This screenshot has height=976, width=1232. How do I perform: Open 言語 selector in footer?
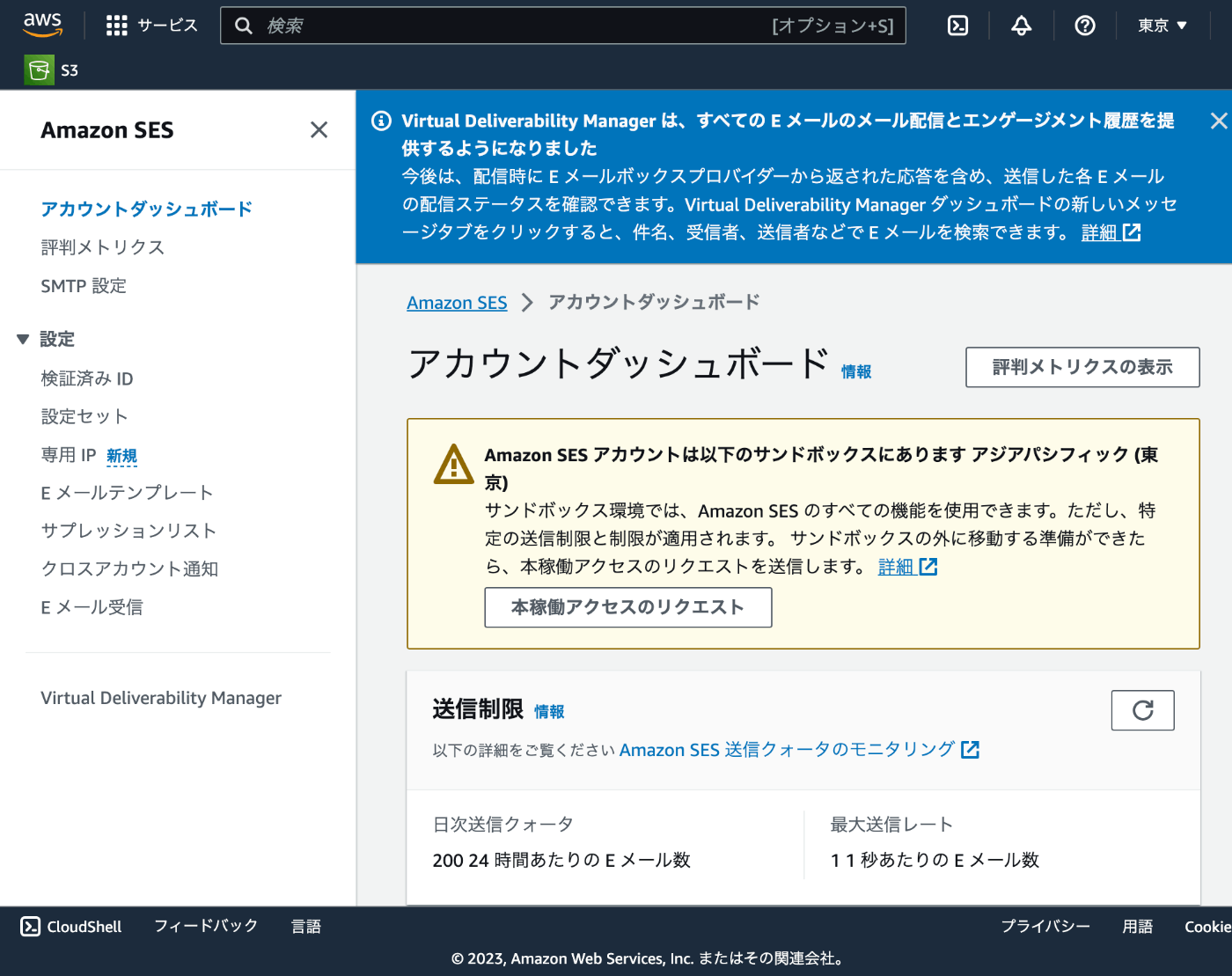(x=306, y=926)
